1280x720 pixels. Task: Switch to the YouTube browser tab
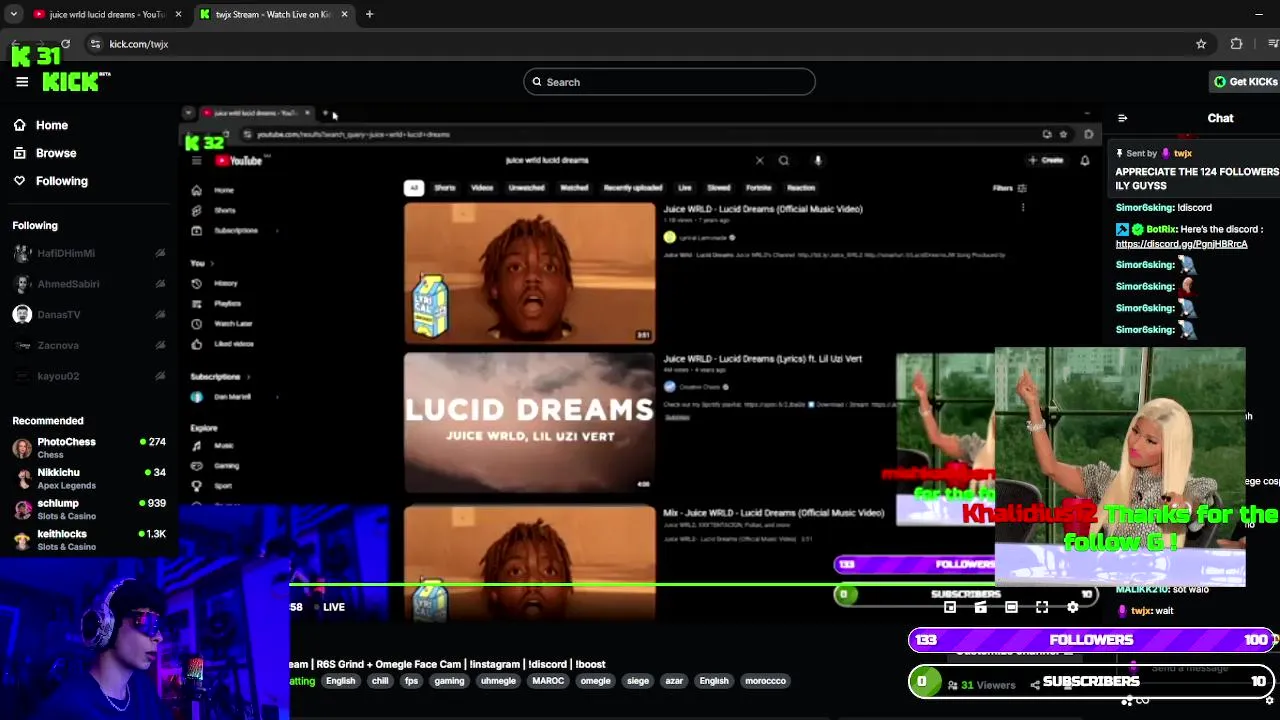pyautogui.click(x=107, y=14)
